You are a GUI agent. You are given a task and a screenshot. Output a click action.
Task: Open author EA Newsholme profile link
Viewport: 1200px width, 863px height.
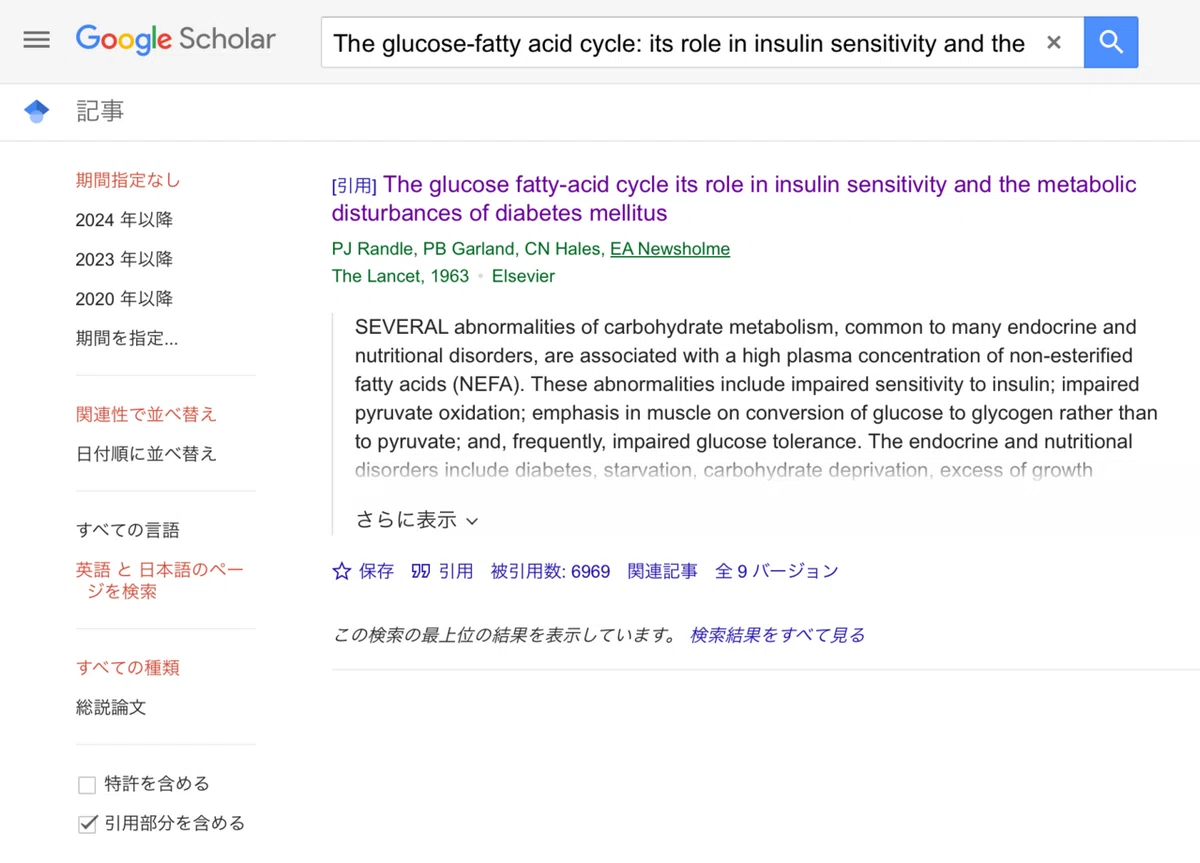(x=670, y=249)
